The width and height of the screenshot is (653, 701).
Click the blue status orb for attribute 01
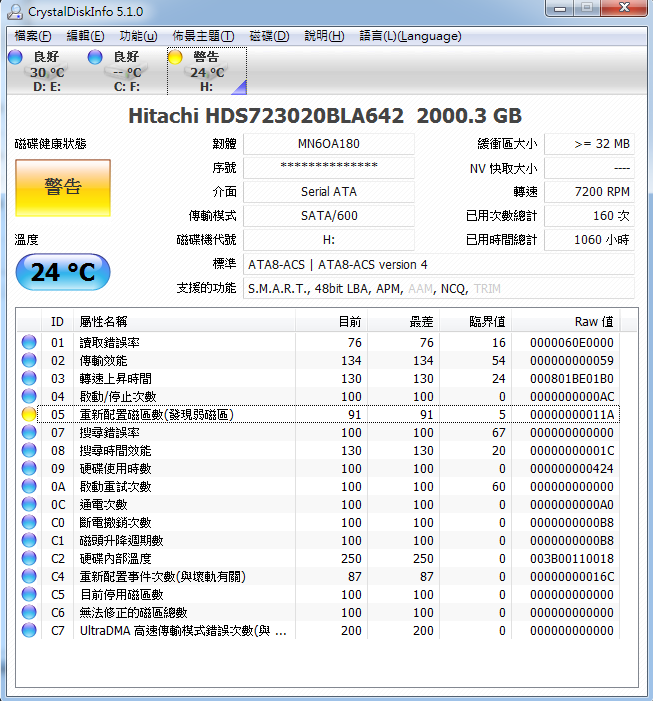(x=29, y=342)
